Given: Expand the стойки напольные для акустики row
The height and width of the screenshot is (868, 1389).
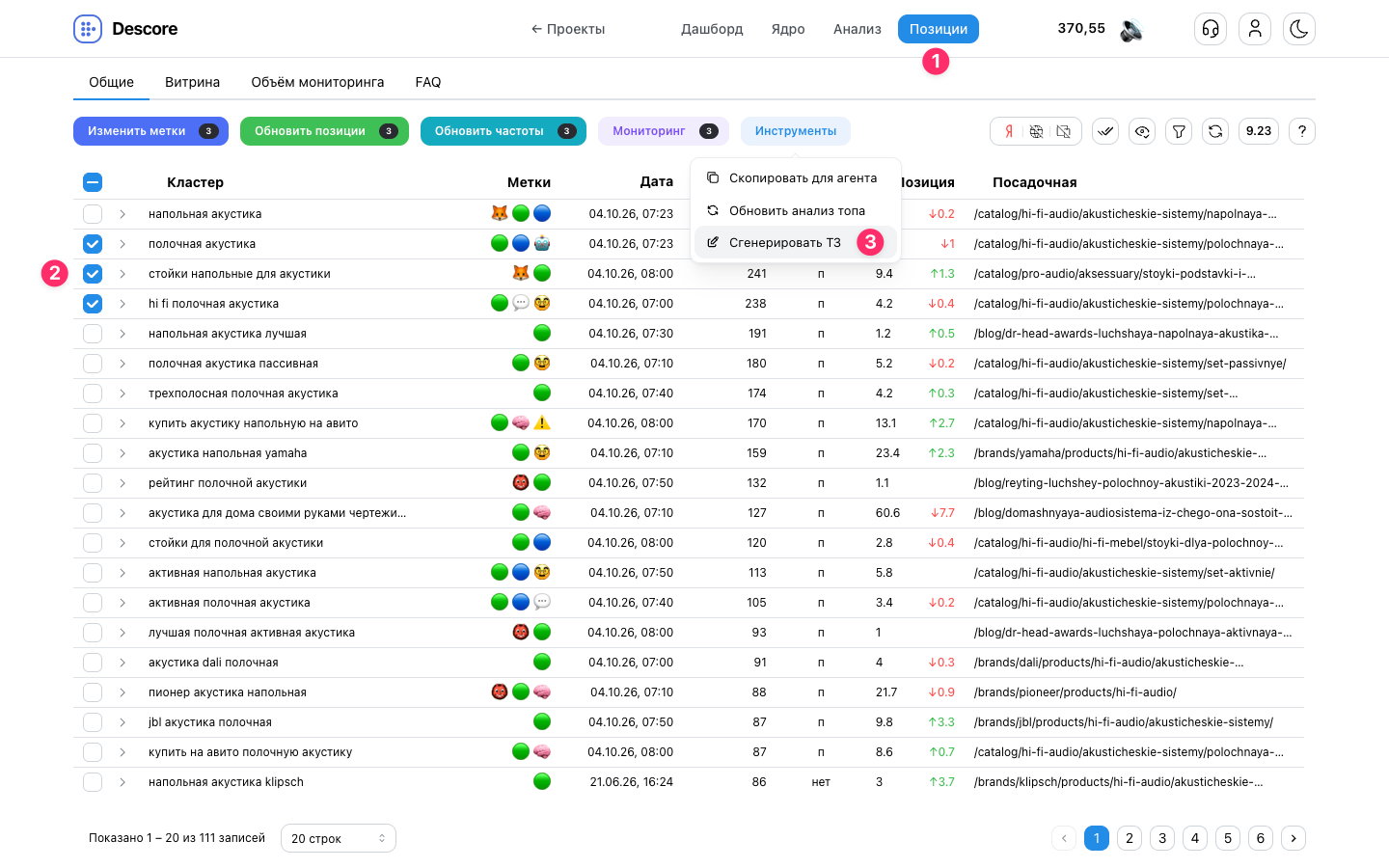Looking at the screenshot, I should tap(123, 274).
